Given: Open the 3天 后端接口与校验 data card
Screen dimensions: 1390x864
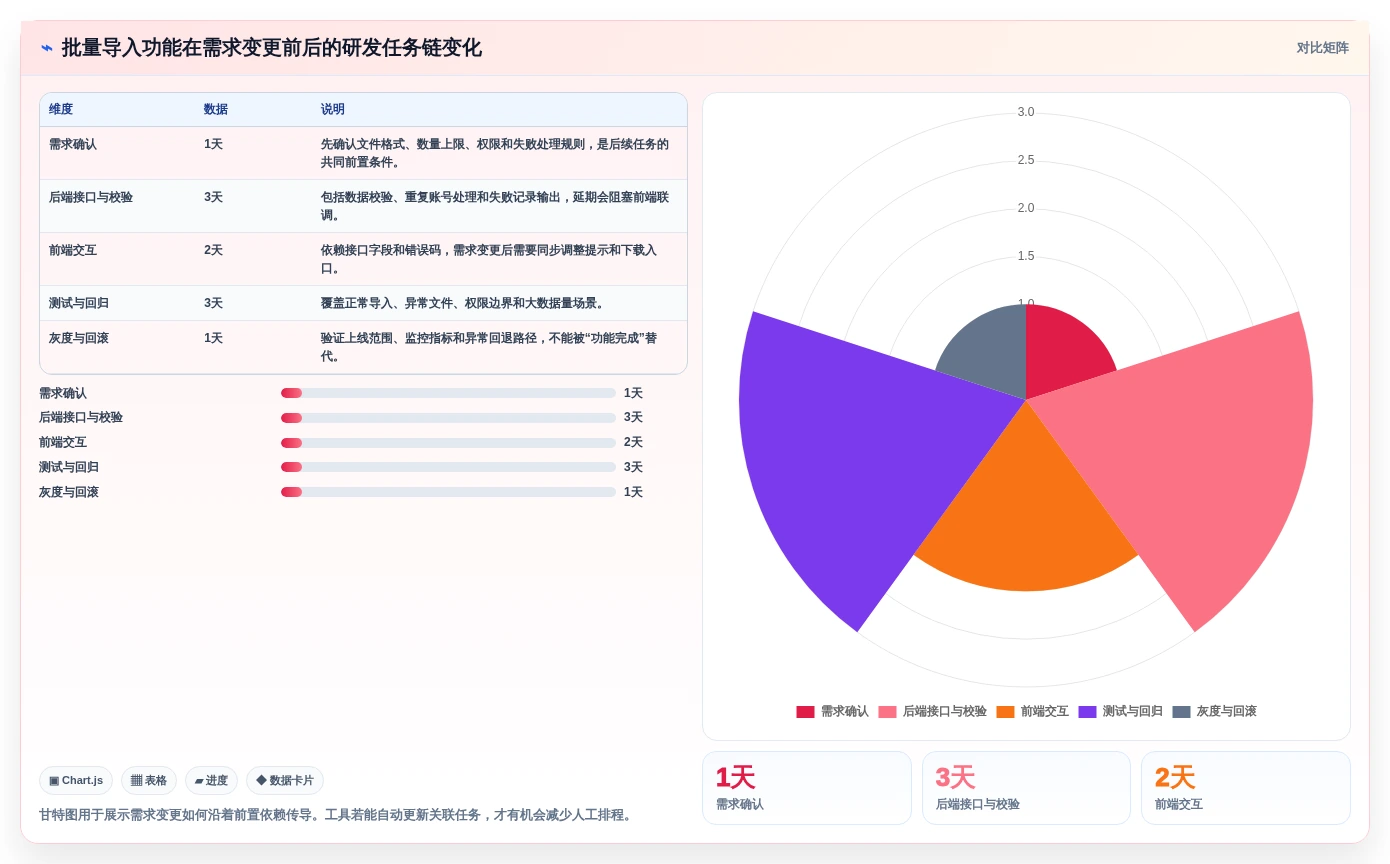Looking at the screenshot, I should (1026, 788).
